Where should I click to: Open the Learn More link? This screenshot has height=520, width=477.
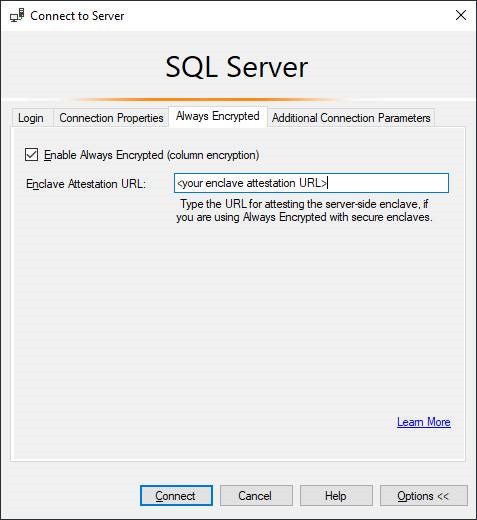424,422
